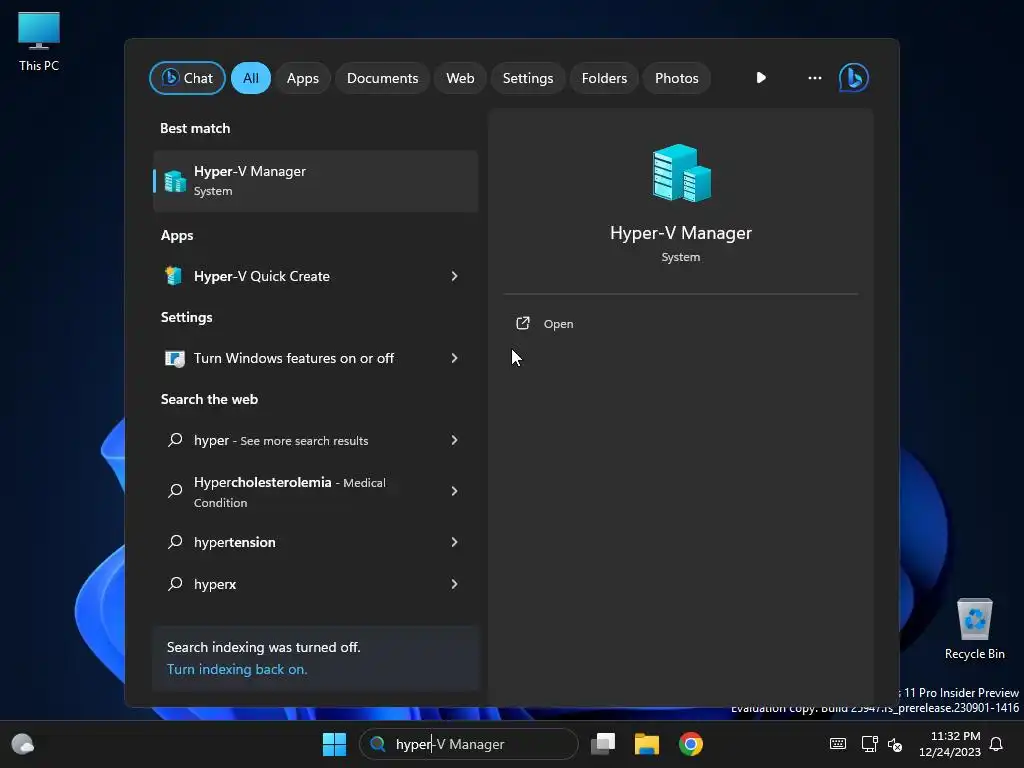This screenshot has height=768, width=1024.
Task: Click the touch keyboard tray icon
Action: click(x=838, y=744)
